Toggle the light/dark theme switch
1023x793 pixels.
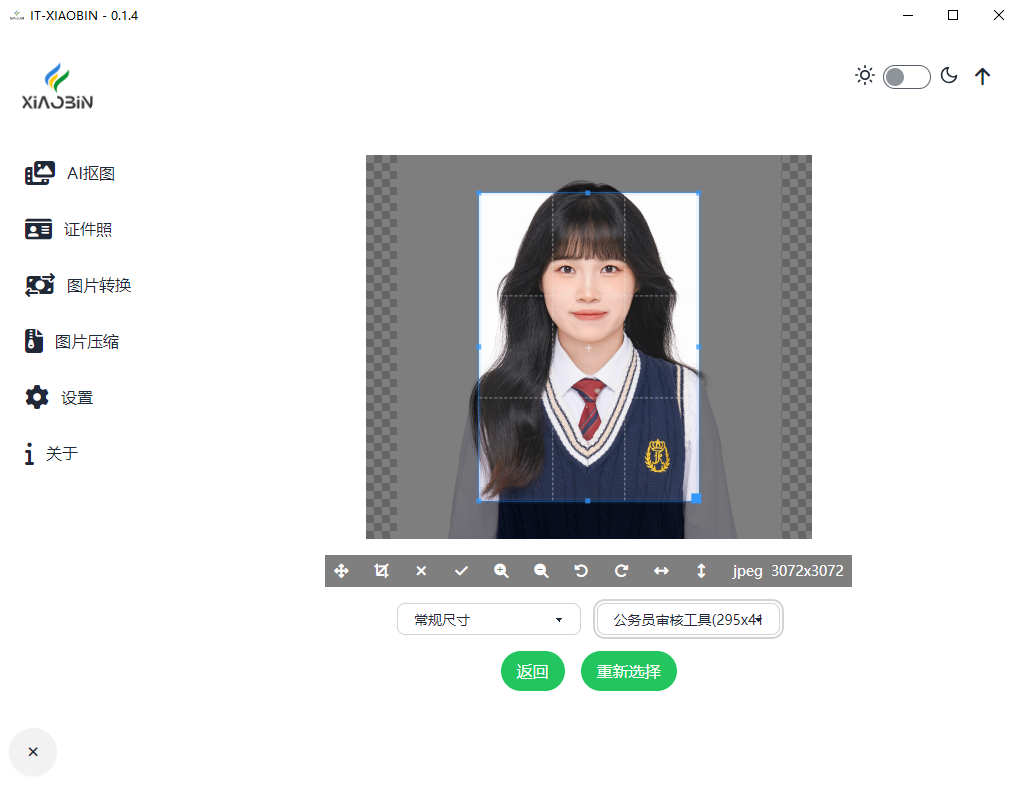click(x=907, y=77)
